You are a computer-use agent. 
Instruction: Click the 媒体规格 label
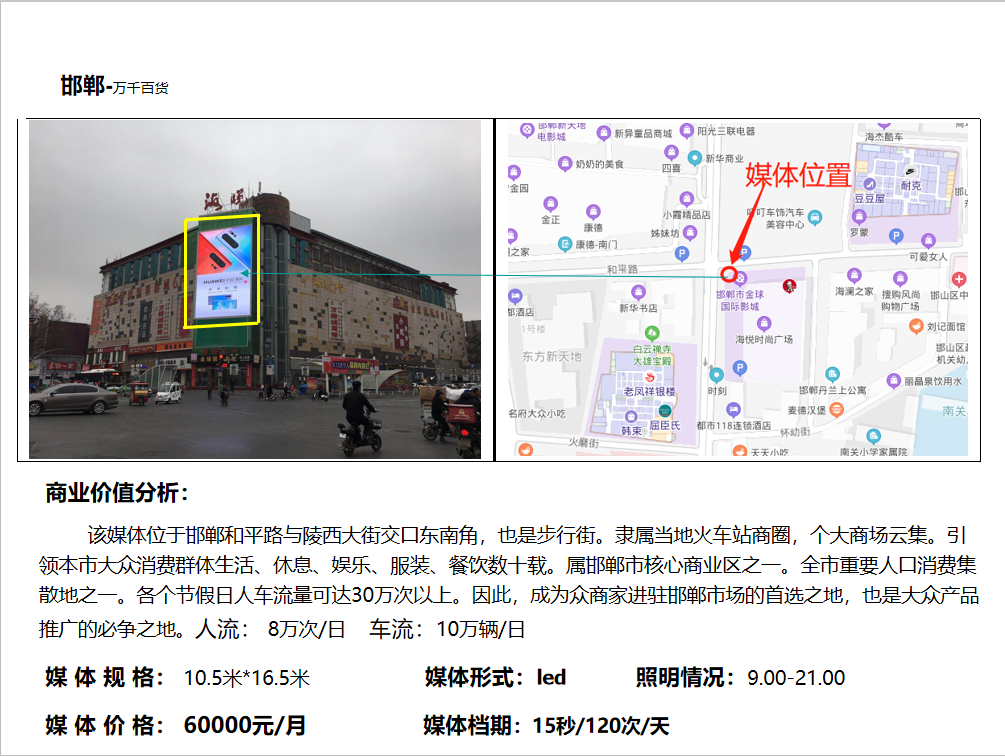[x=104, y=677]
